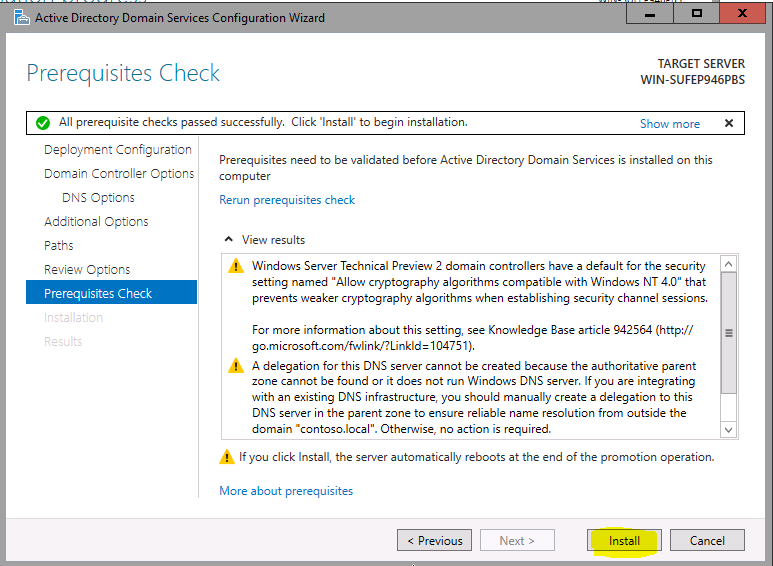Maximize the wizard window
The width and height of the screenshot is (773, 566).
tap(697, 14)
